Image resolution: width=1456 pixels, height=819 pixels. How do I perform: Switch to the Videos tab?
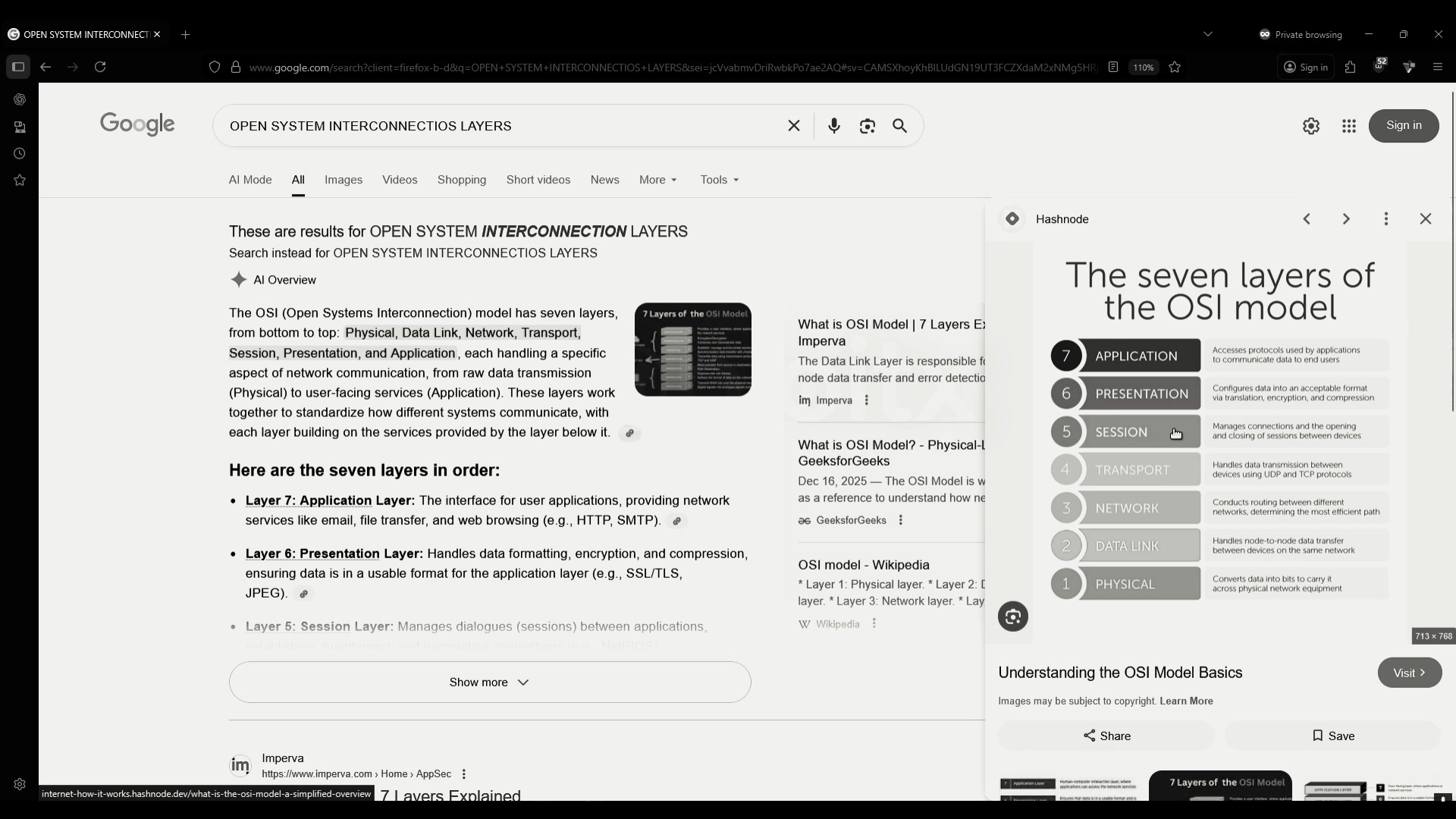400,180
